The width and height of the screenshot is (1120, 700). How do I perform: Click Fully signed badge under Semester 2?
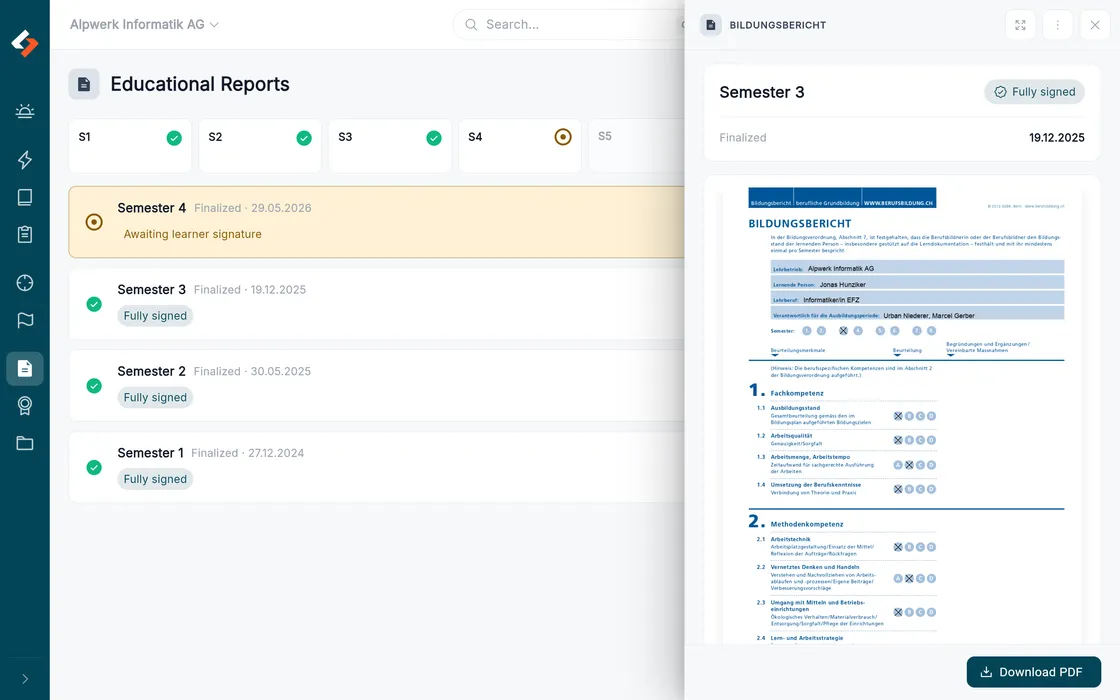click(155, 397)
